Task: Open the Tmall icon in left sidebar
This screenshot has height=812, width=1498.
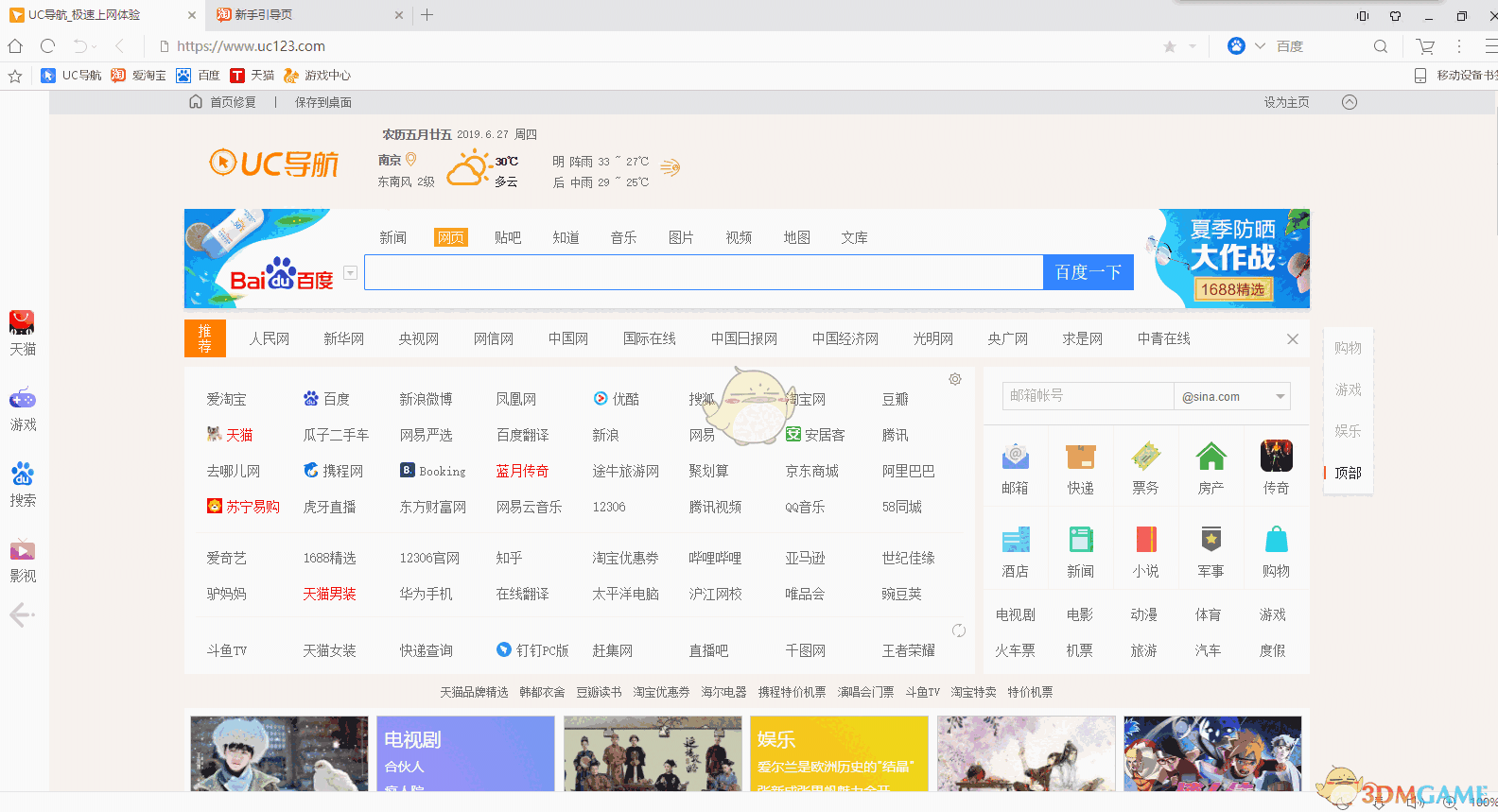Action: pos(22,322)
